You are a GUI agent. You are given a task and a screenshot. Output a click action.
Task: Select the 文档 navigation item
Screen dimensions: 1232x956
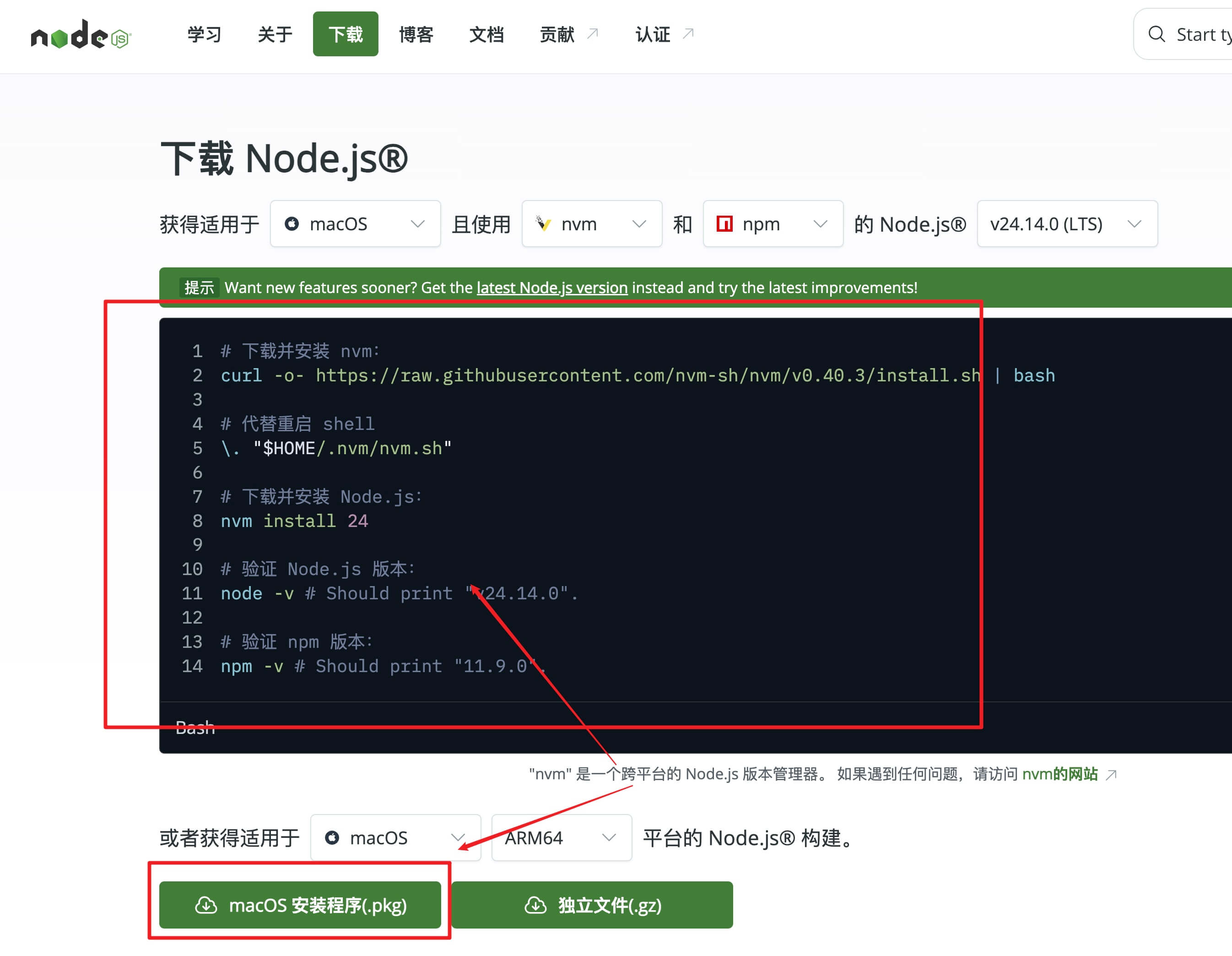[x=486, y=34]
